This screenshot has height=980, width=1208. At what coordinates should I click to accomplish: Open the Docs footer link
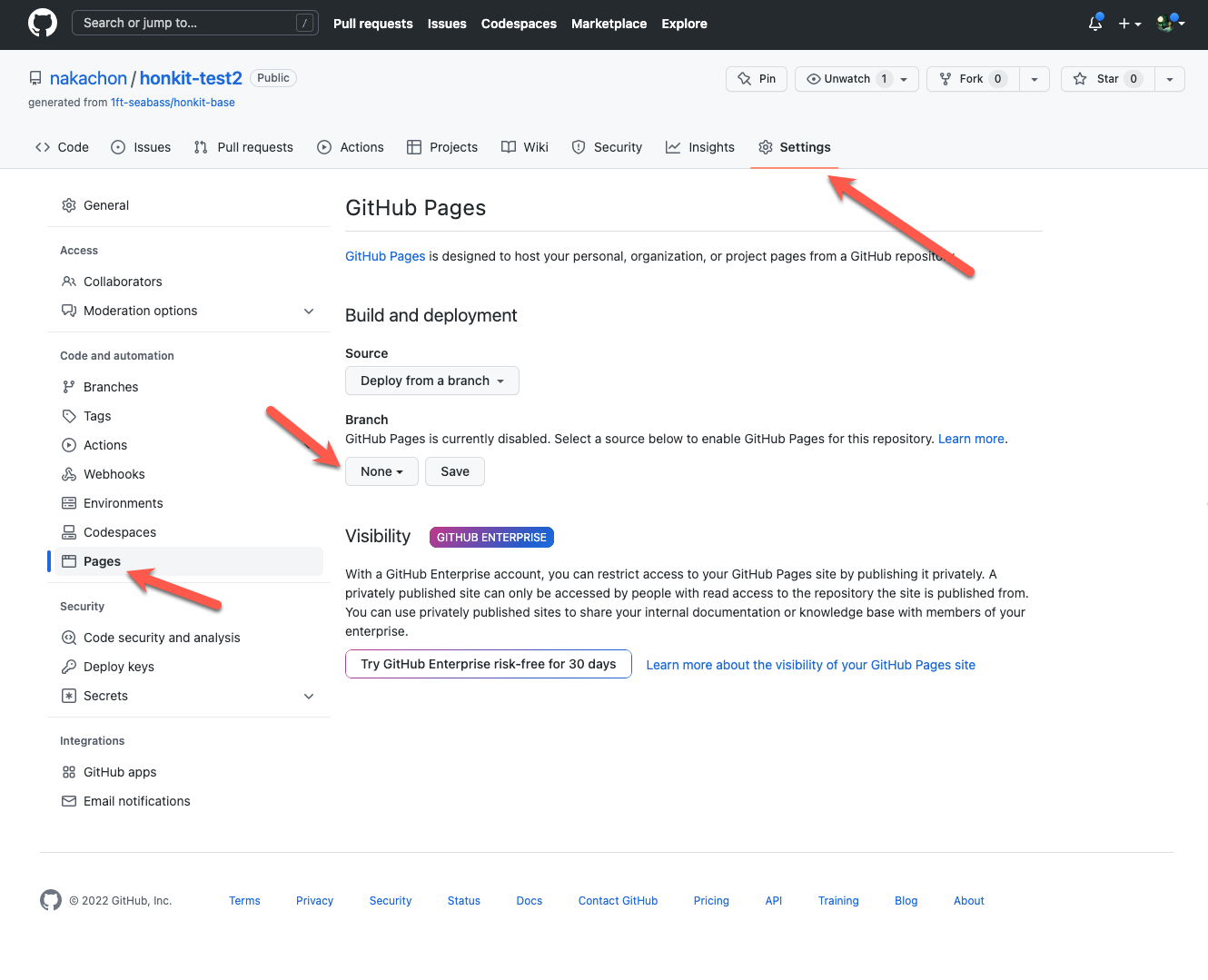(530, 901)
